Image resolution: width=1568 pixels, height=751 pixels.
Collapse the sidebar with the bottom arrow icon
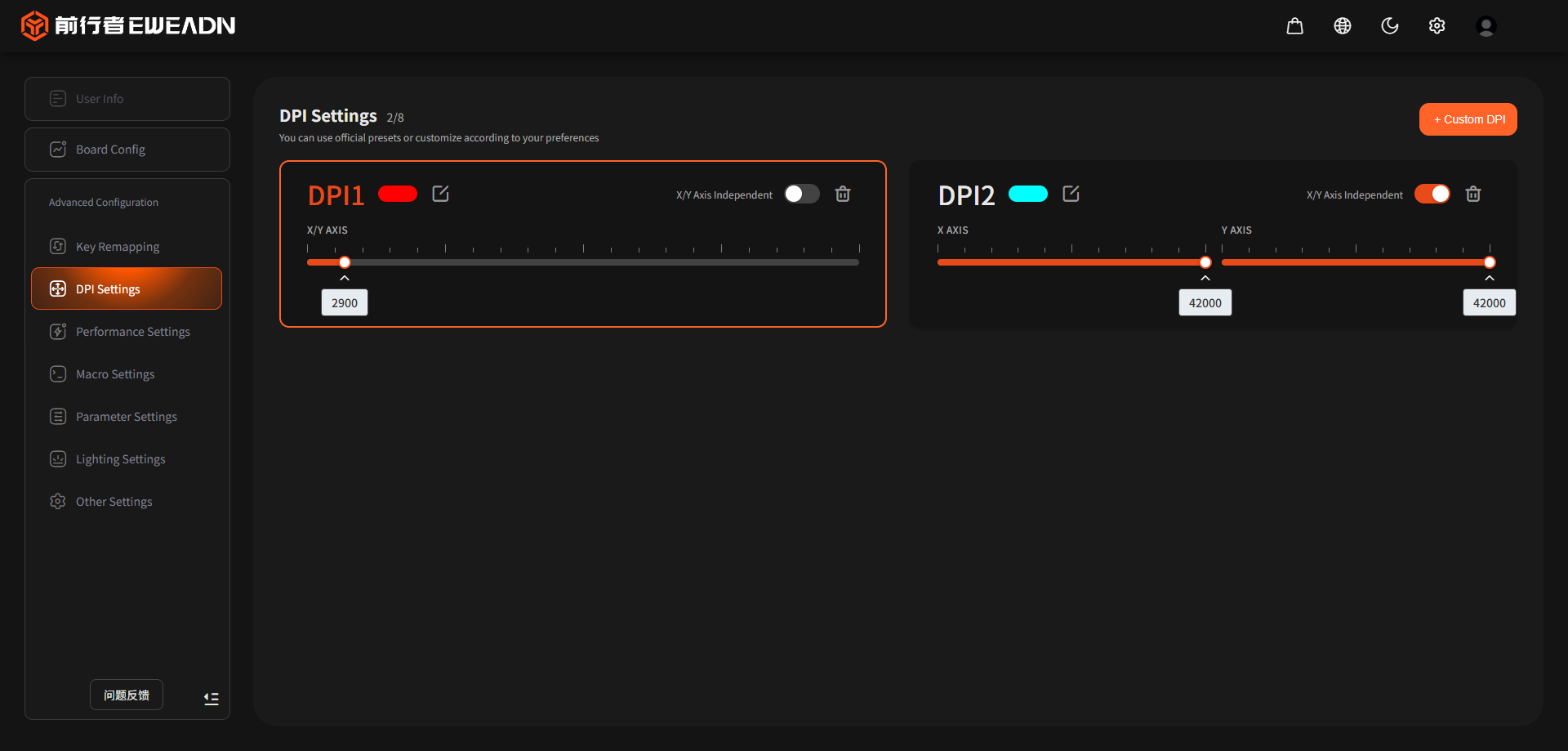tap(211, 698)
